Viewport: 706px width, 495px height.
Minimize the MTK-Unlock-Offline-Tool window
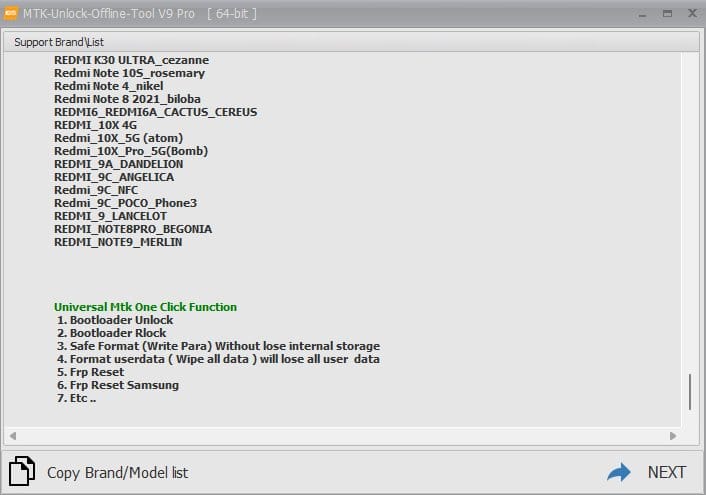643,14
